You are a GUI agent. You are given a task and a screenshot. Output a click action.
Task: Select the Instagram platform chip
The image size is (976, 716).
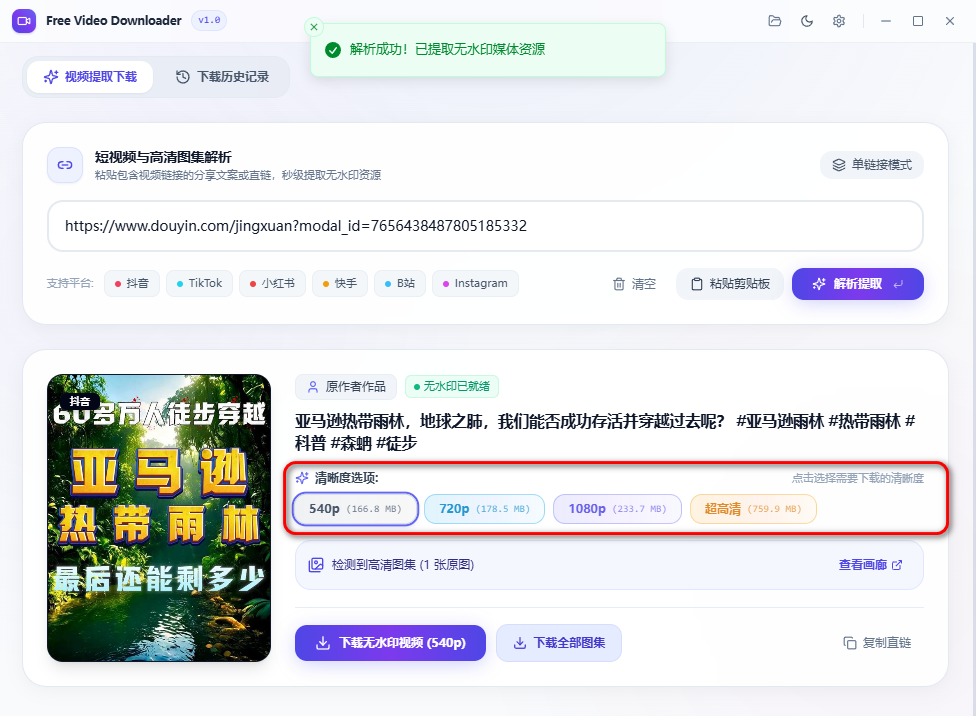point(476,283)
